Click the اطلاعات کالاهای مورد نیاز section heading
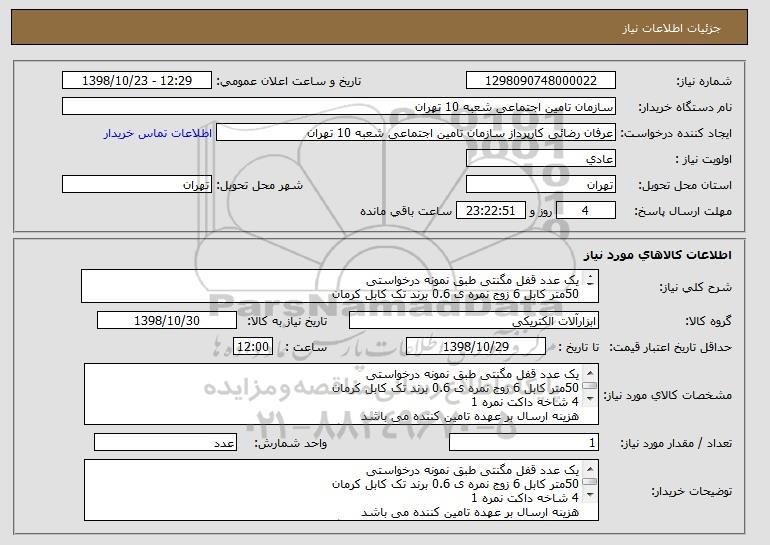The width and height of the screenshot is (770, 545). click(x=658, y=255)
